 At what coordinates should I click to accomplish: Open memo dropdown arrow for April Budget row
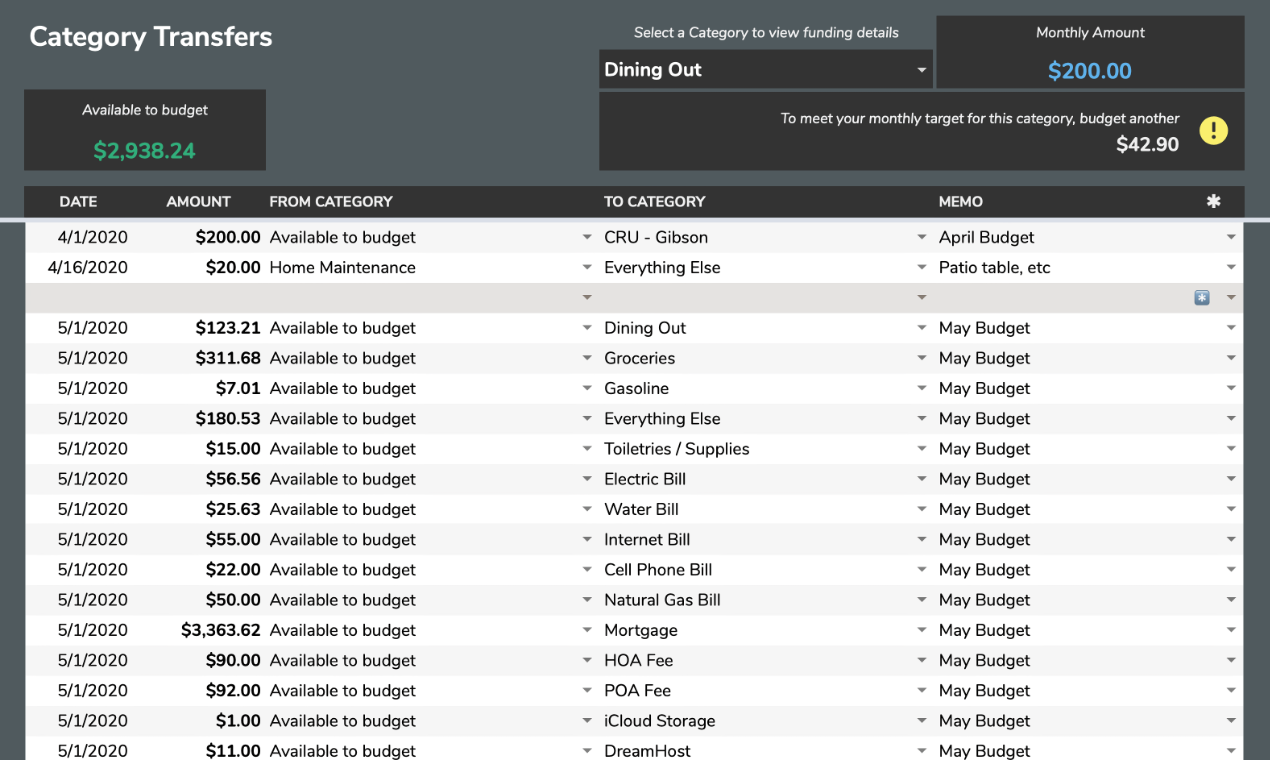pyautogui.click(x=1231, y=238)
